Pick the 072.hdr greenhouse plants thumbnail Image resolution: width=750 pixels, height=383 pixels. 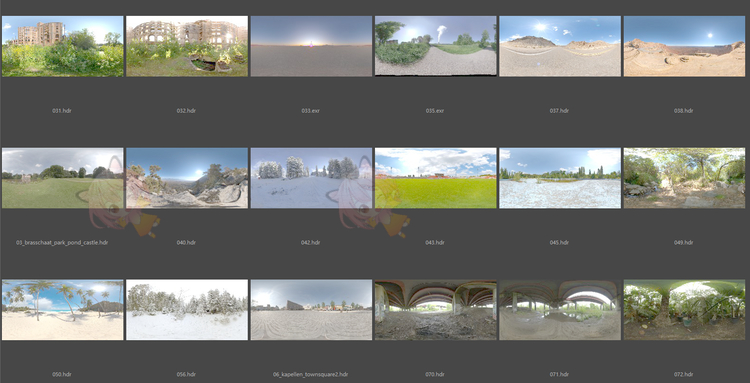point(684,310)
